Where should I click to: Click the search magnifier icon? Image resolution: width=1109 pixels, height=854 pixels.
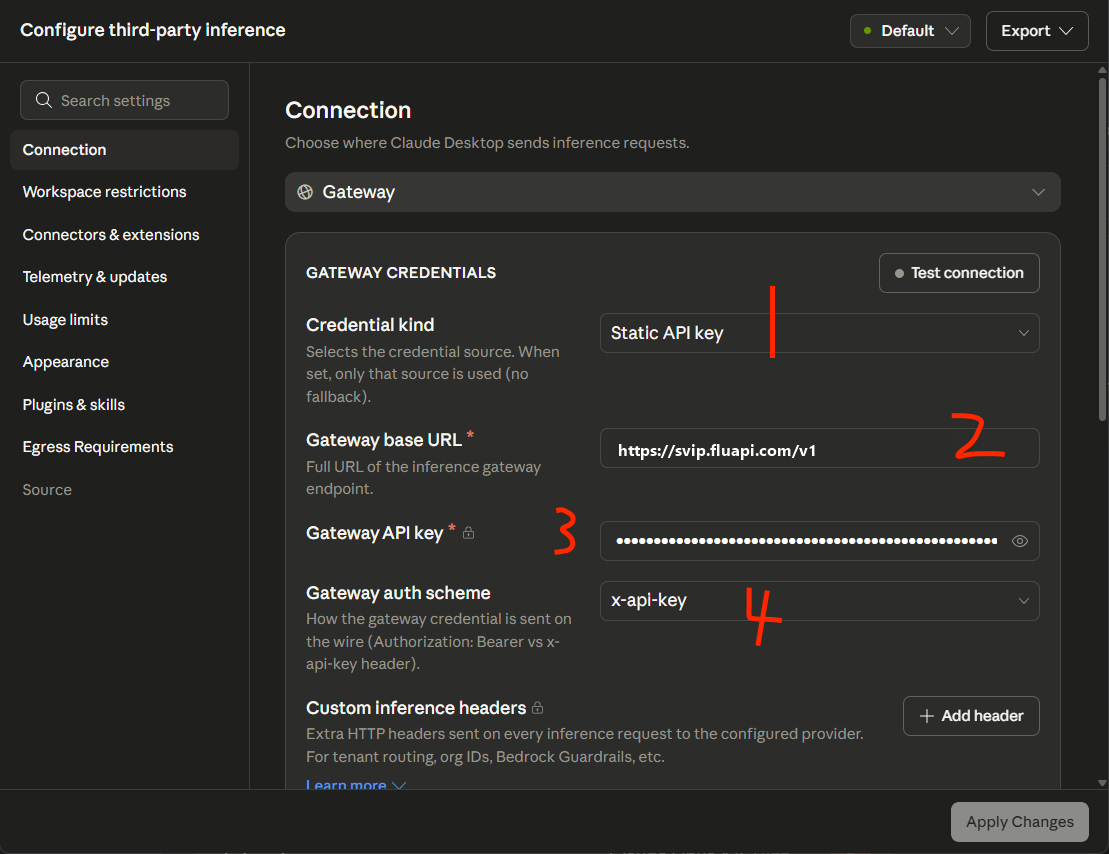(x=44, y=100)
